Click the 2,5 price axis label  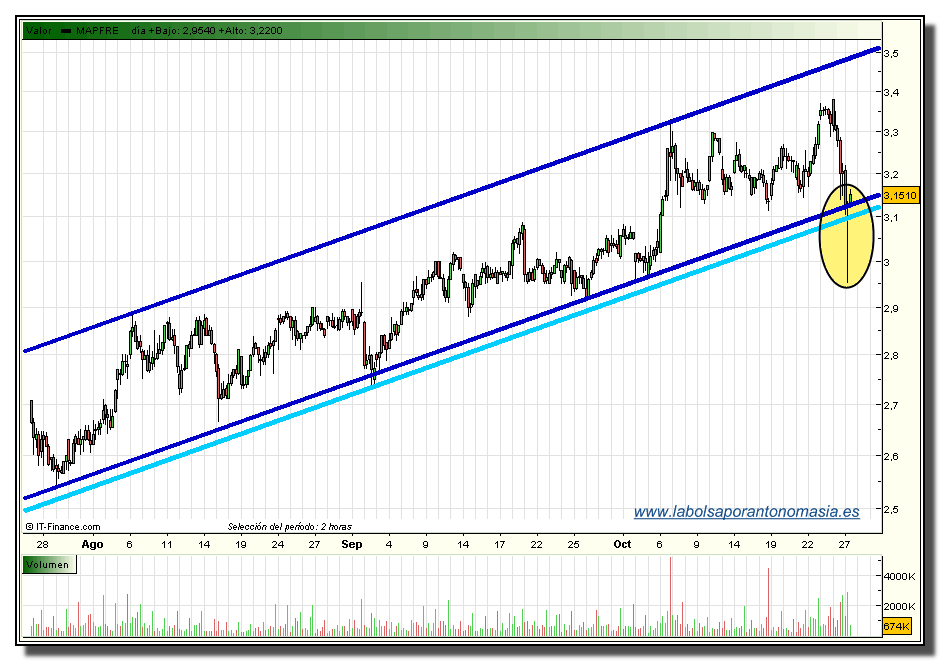891,509
